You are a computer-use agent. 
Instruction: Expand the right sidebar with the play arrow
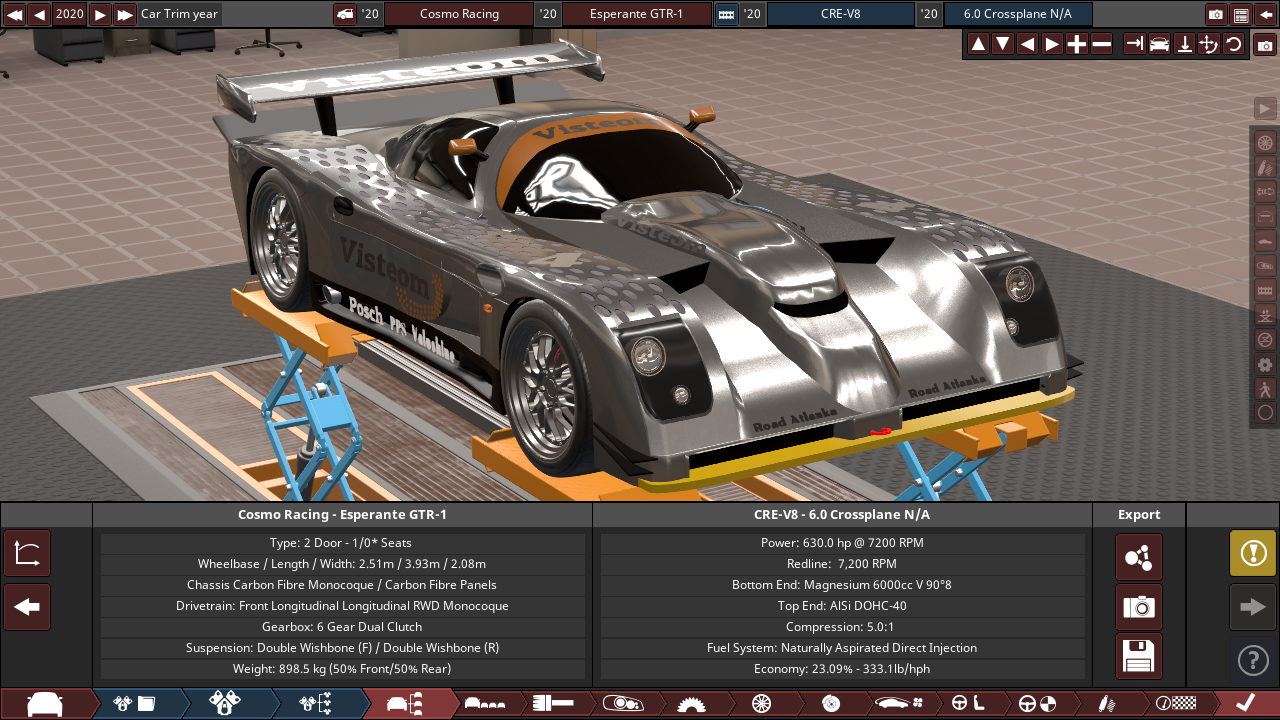pos(1265,108)
